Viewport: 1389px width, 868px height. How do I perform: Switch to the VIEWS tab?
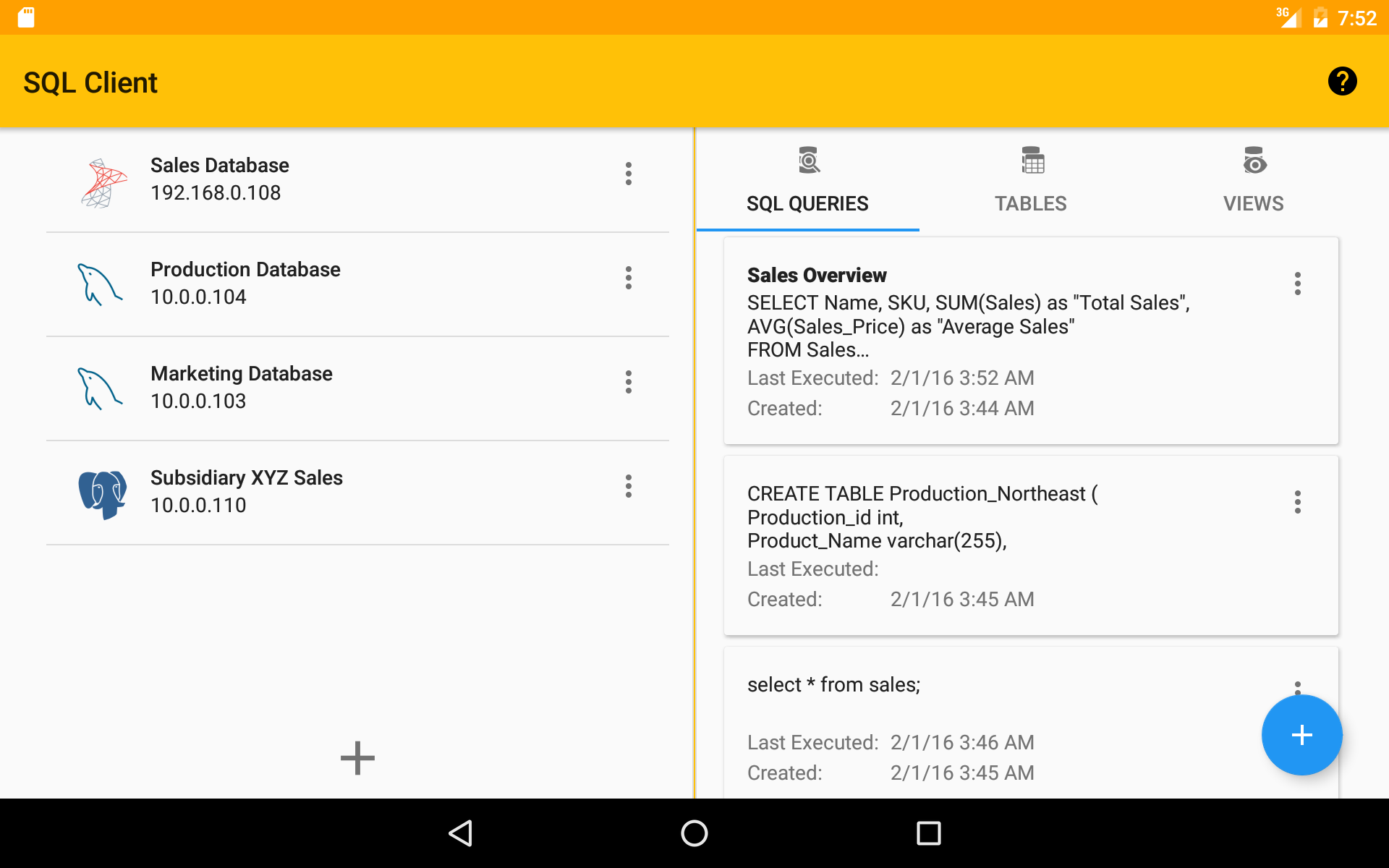pyautogui.click(x=1253, y=182)
